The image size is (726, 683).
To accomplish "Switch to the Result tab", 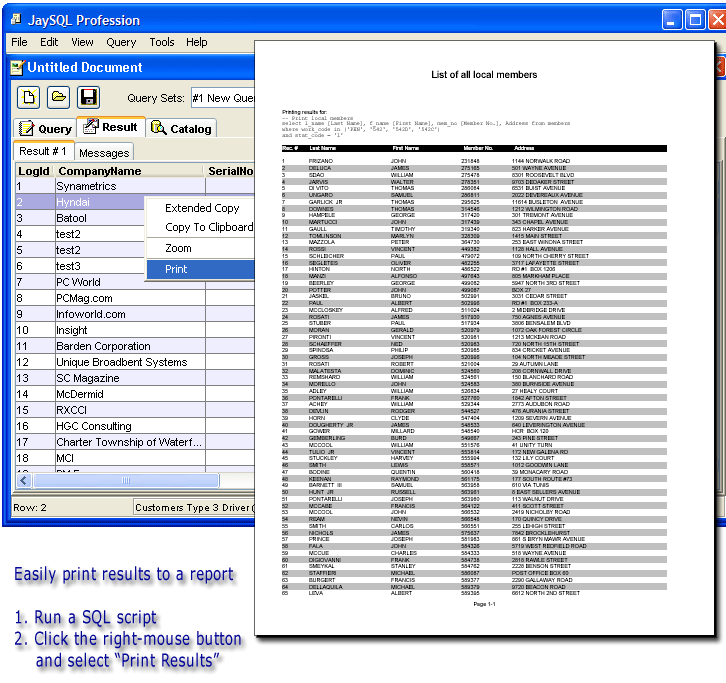I will coord(111,127).
